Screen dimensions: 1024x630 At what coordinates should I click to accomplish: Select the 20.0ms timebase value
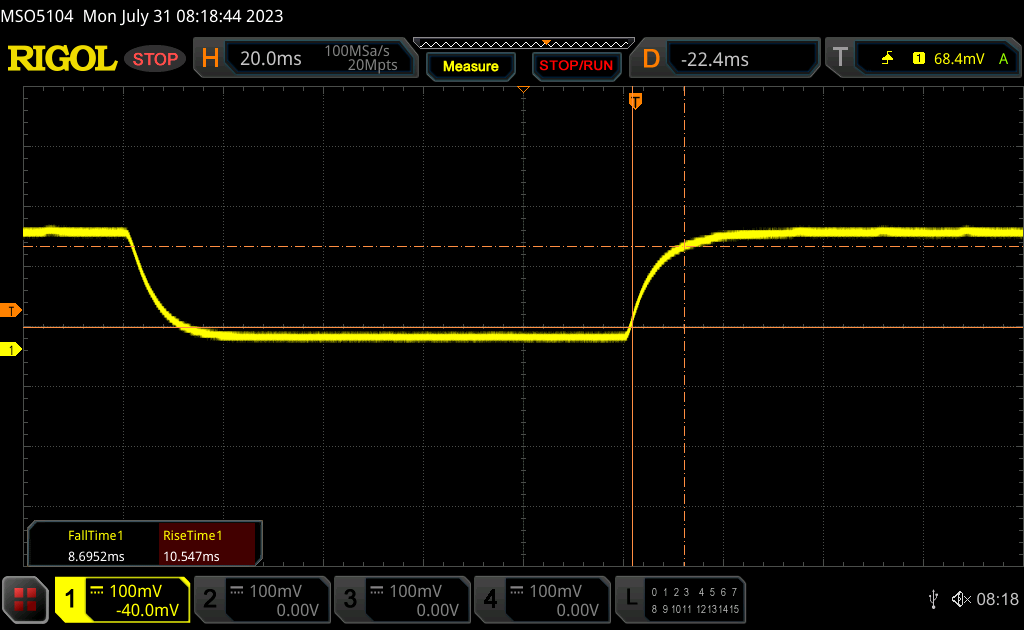[x=270, y=59]
